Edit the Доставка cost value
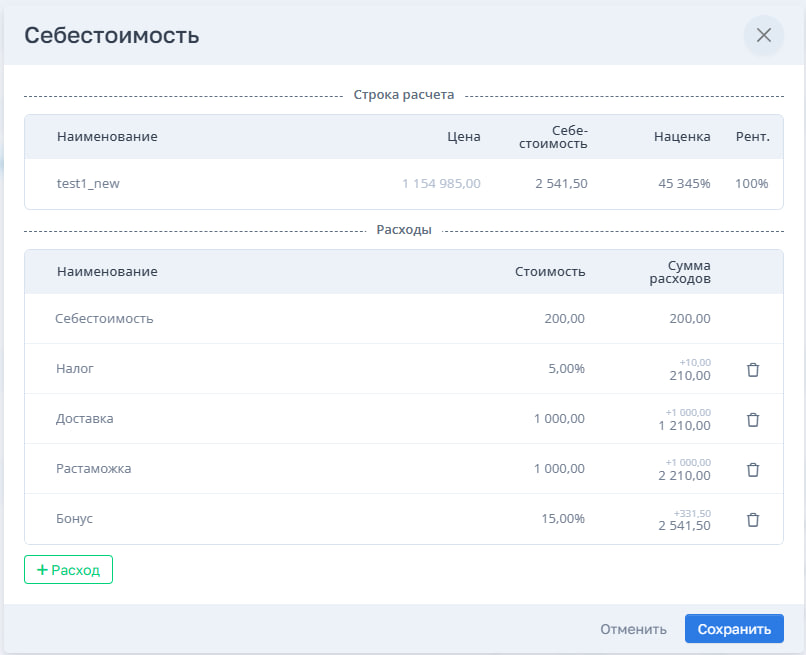 click(x=559, y=419)
